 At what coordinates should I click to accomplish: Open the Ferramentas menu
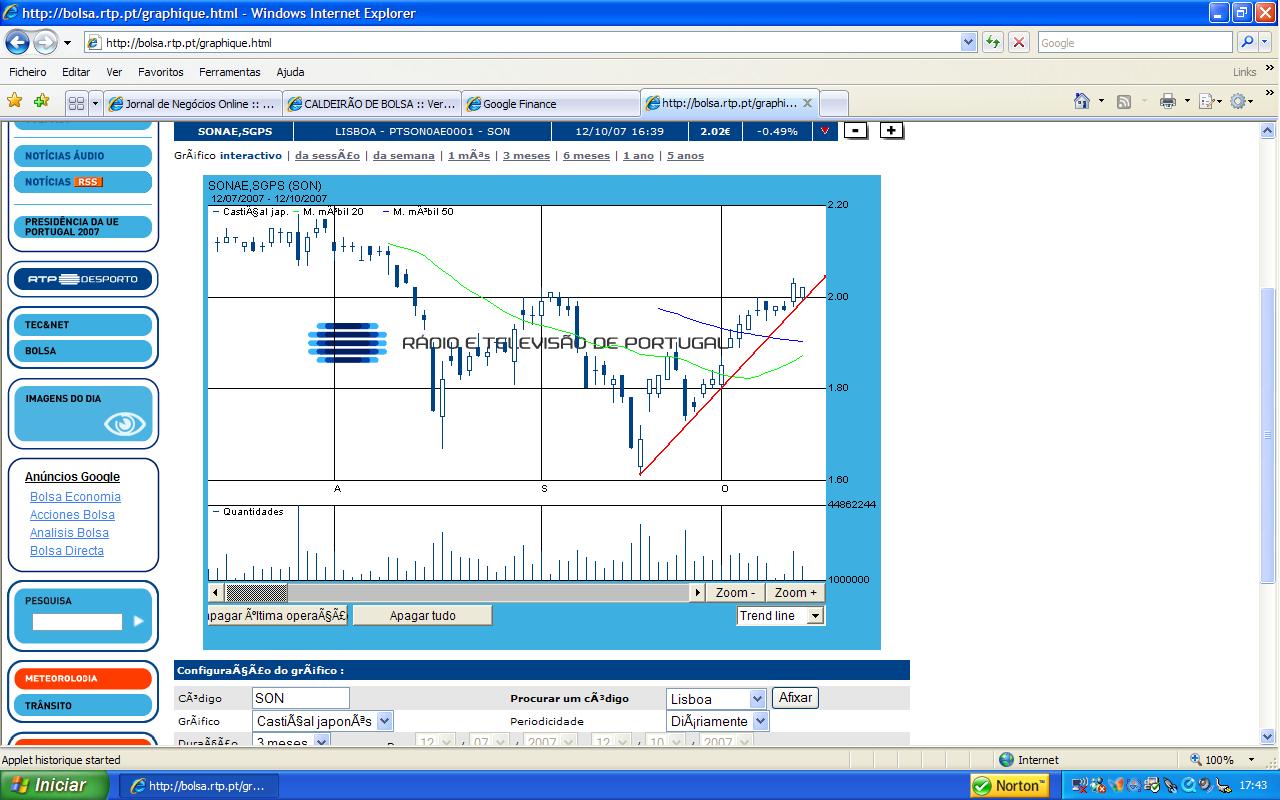coord(230,72)
